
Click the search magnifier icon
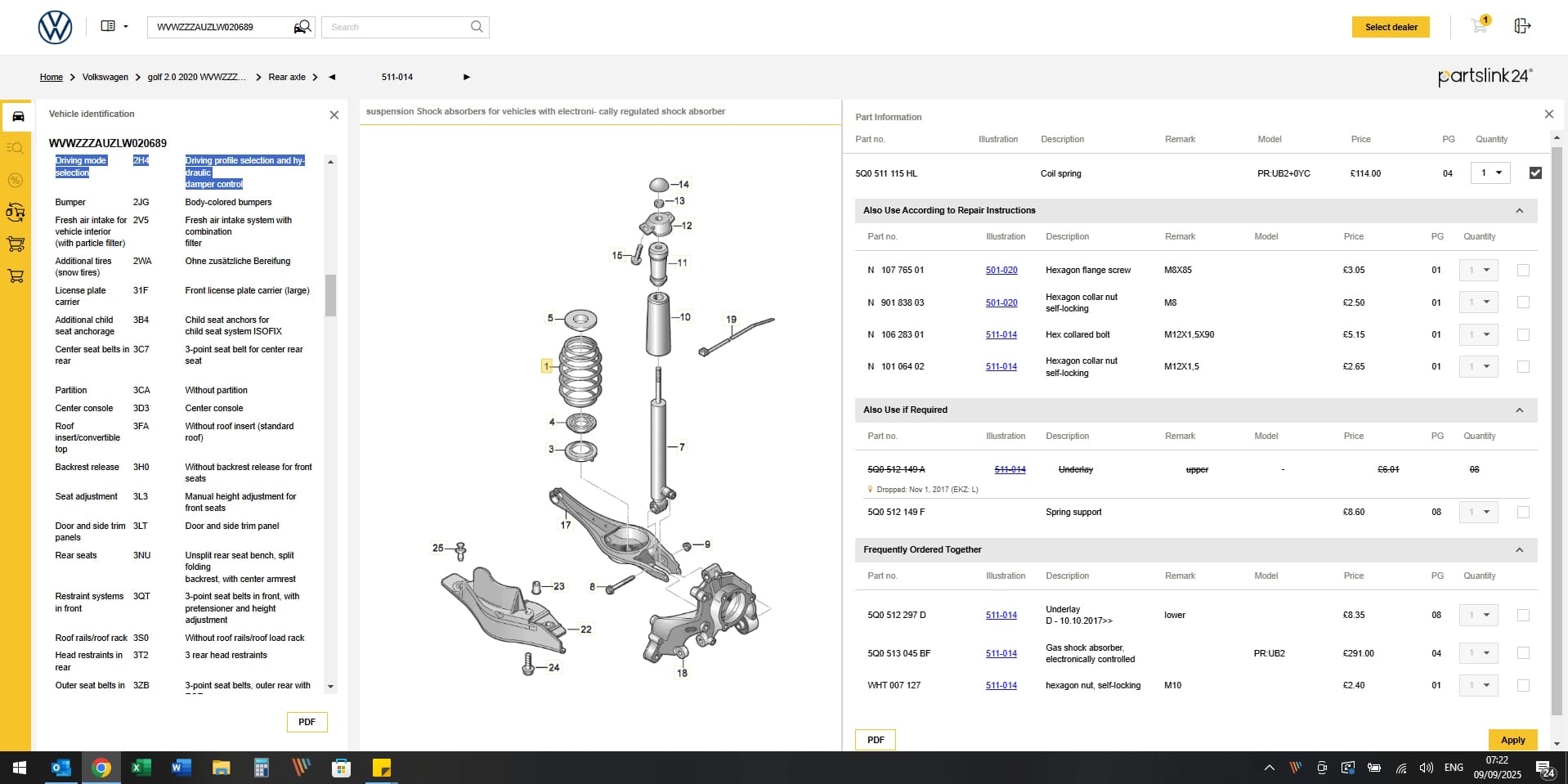[x=477, y=27]
